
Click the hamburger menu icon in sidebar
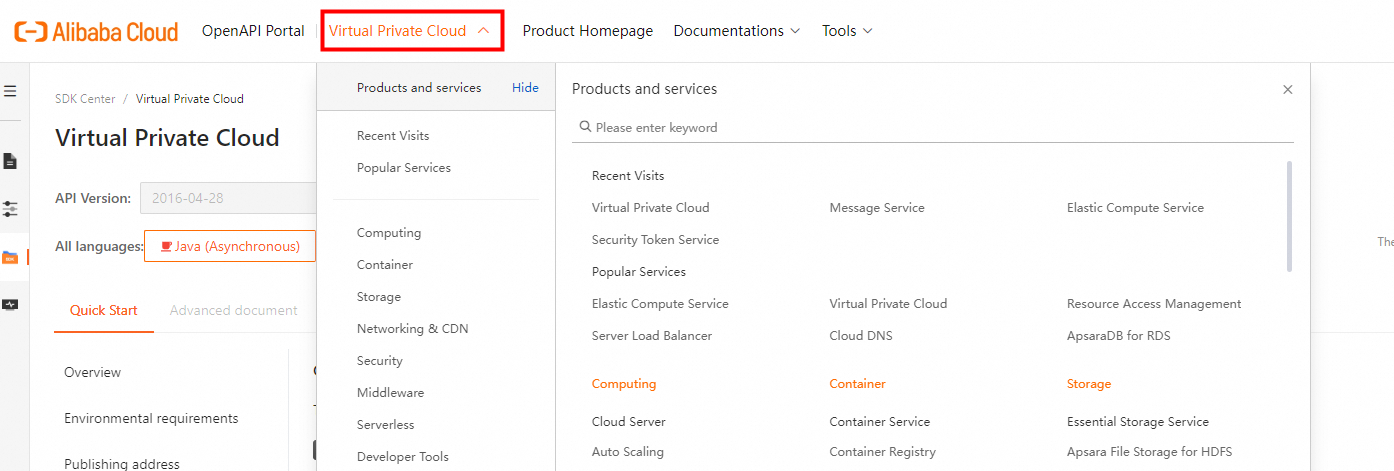click(x=10, y=91)
